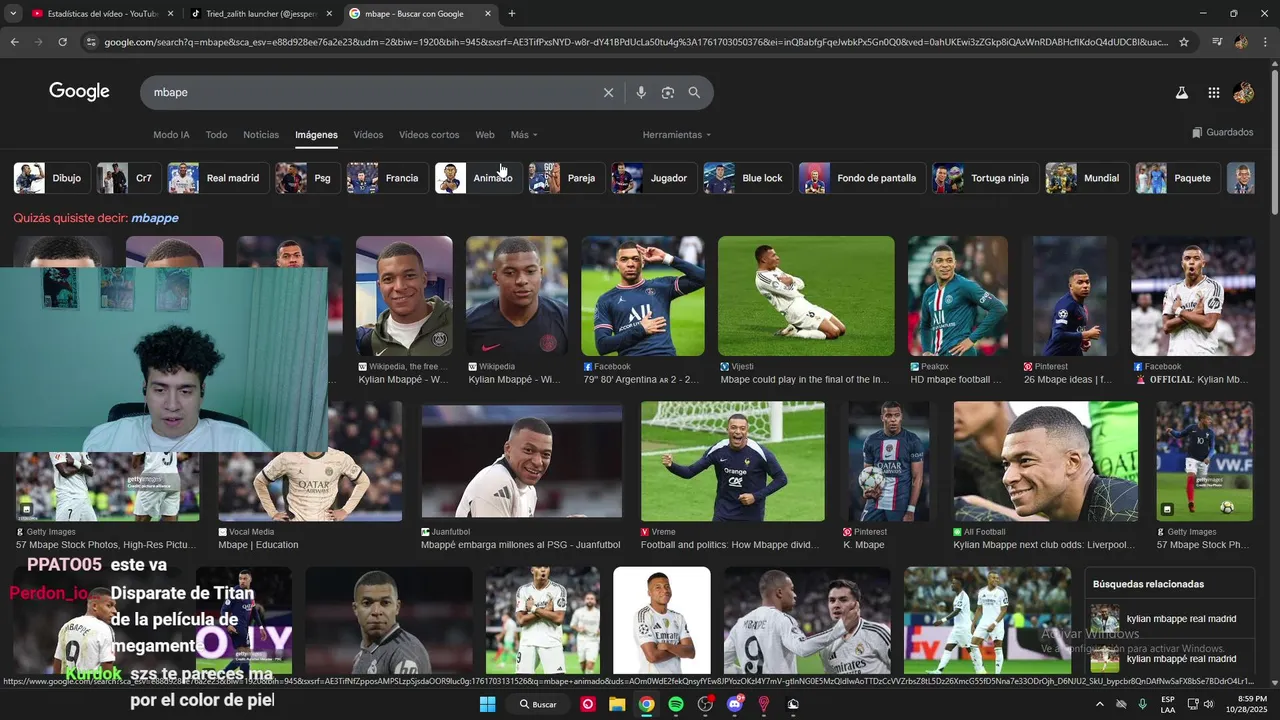The height and width of the screenshot is (720, 1280).
Task: Filter images by the Real madrid chip
Action: [x=217, y=178]
